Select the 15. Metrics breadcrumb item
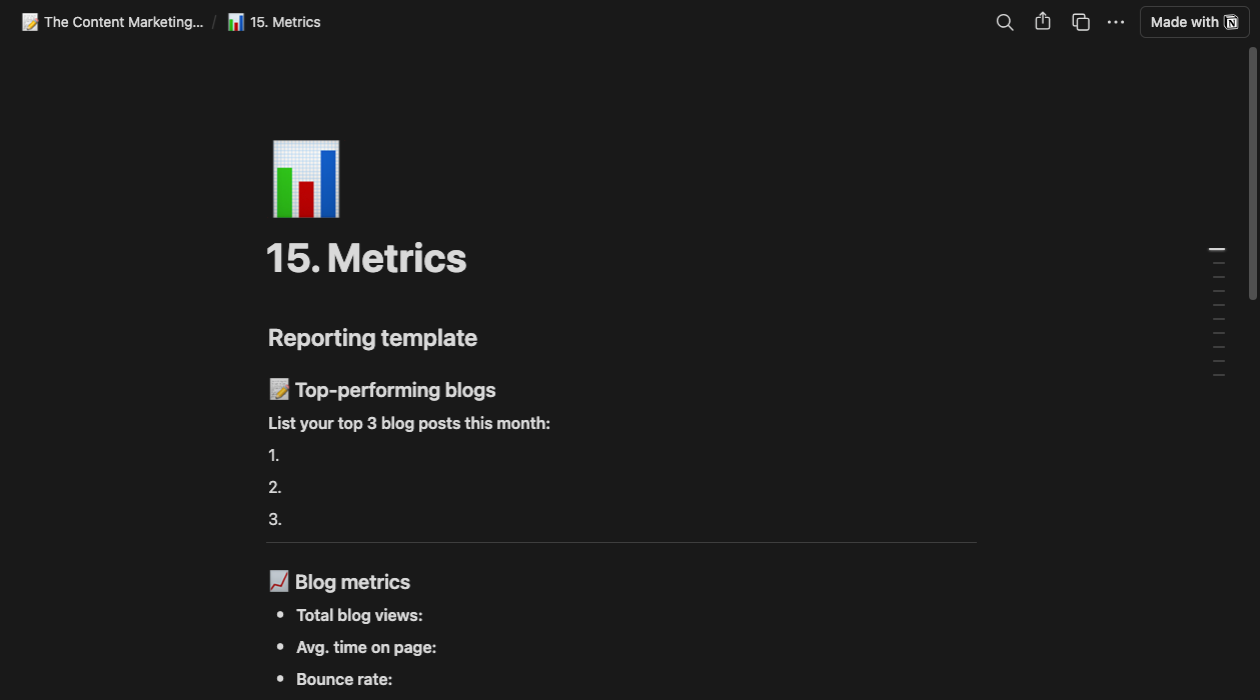This screenshot has width=1260, height=700. tap(285, 22)
